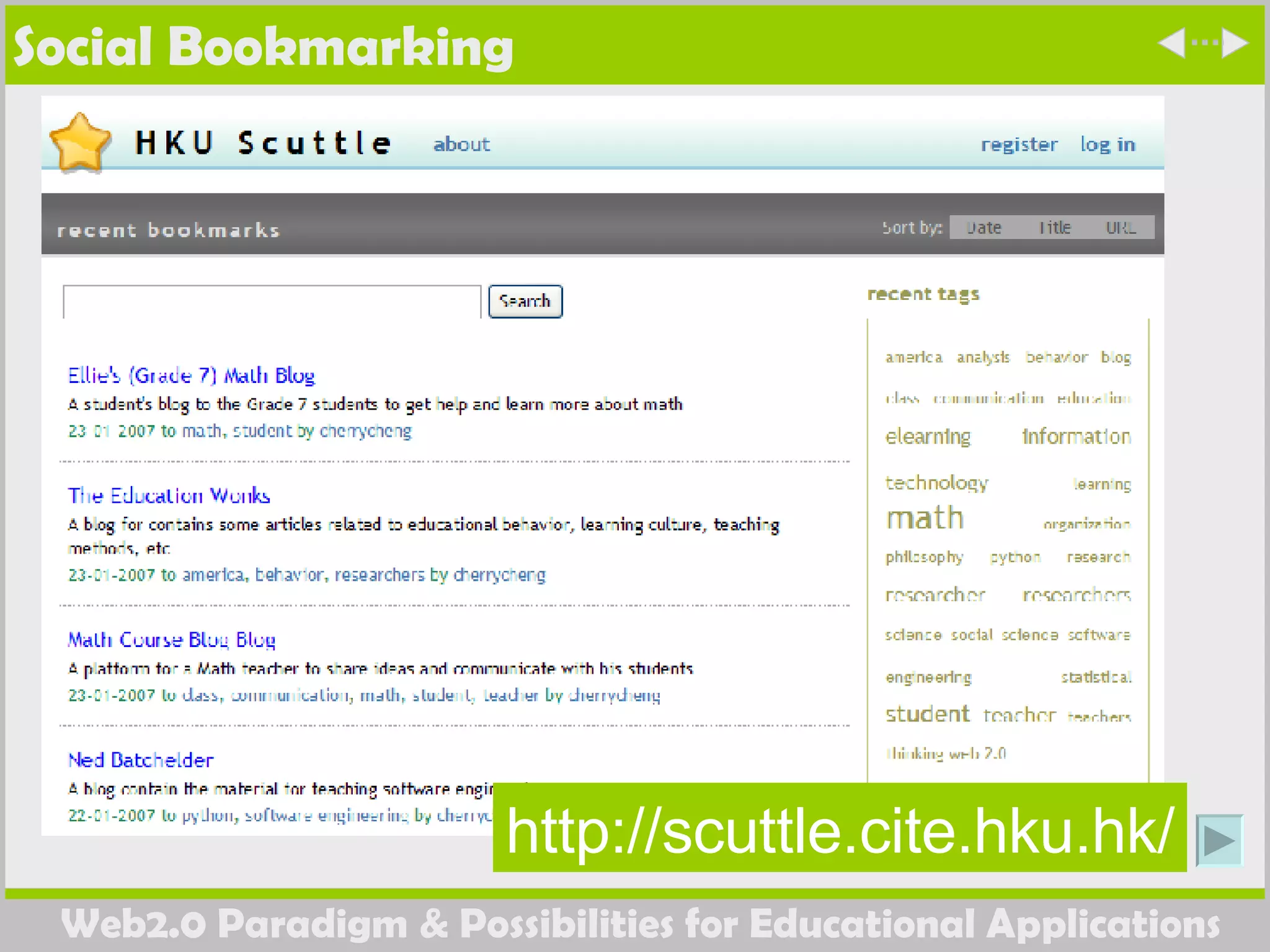This screenshot has height=952, width=1270.
Task: Click the elearning tag
Action: [928, 437]
